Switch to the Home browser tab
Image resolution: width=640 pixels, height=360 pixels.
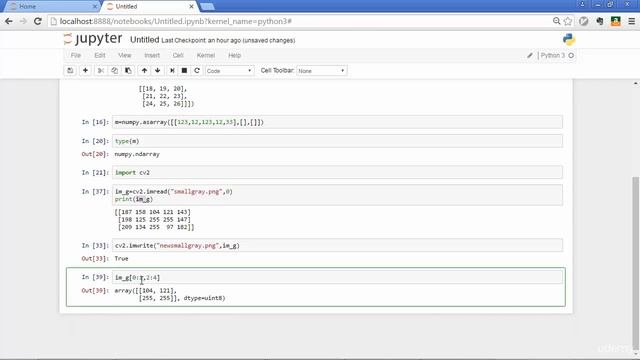click(x=51, y=7)
